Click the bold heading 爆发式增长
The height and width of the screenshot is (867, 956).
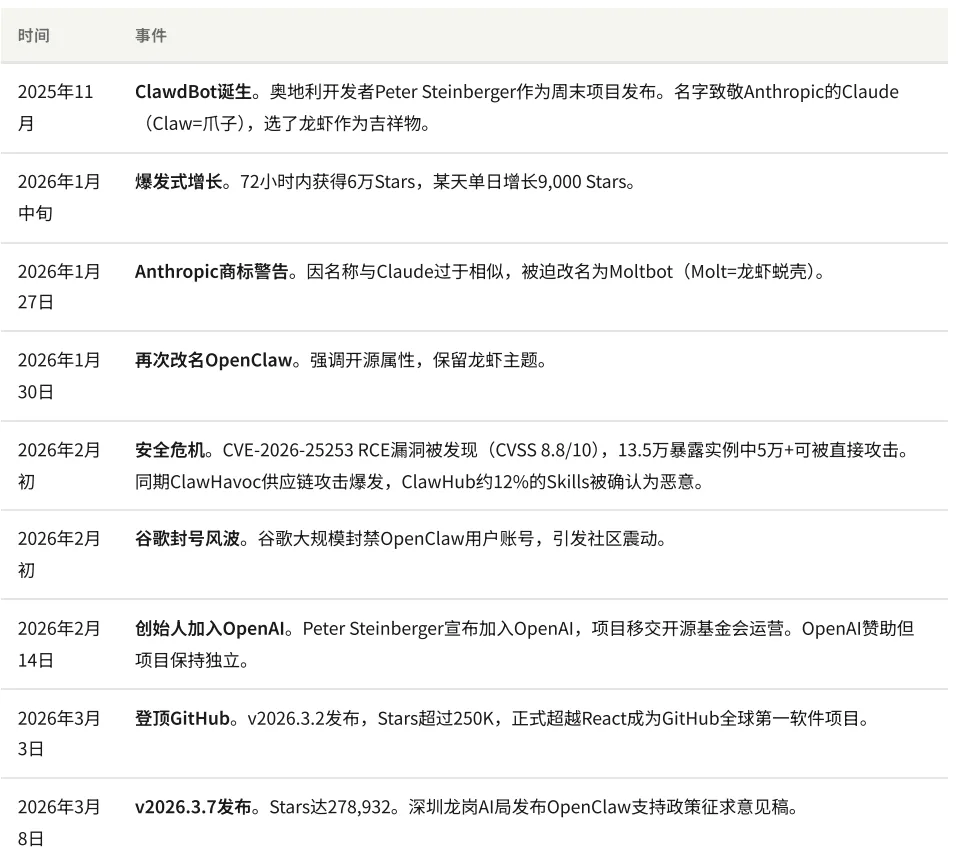click(x=179, y=182)
